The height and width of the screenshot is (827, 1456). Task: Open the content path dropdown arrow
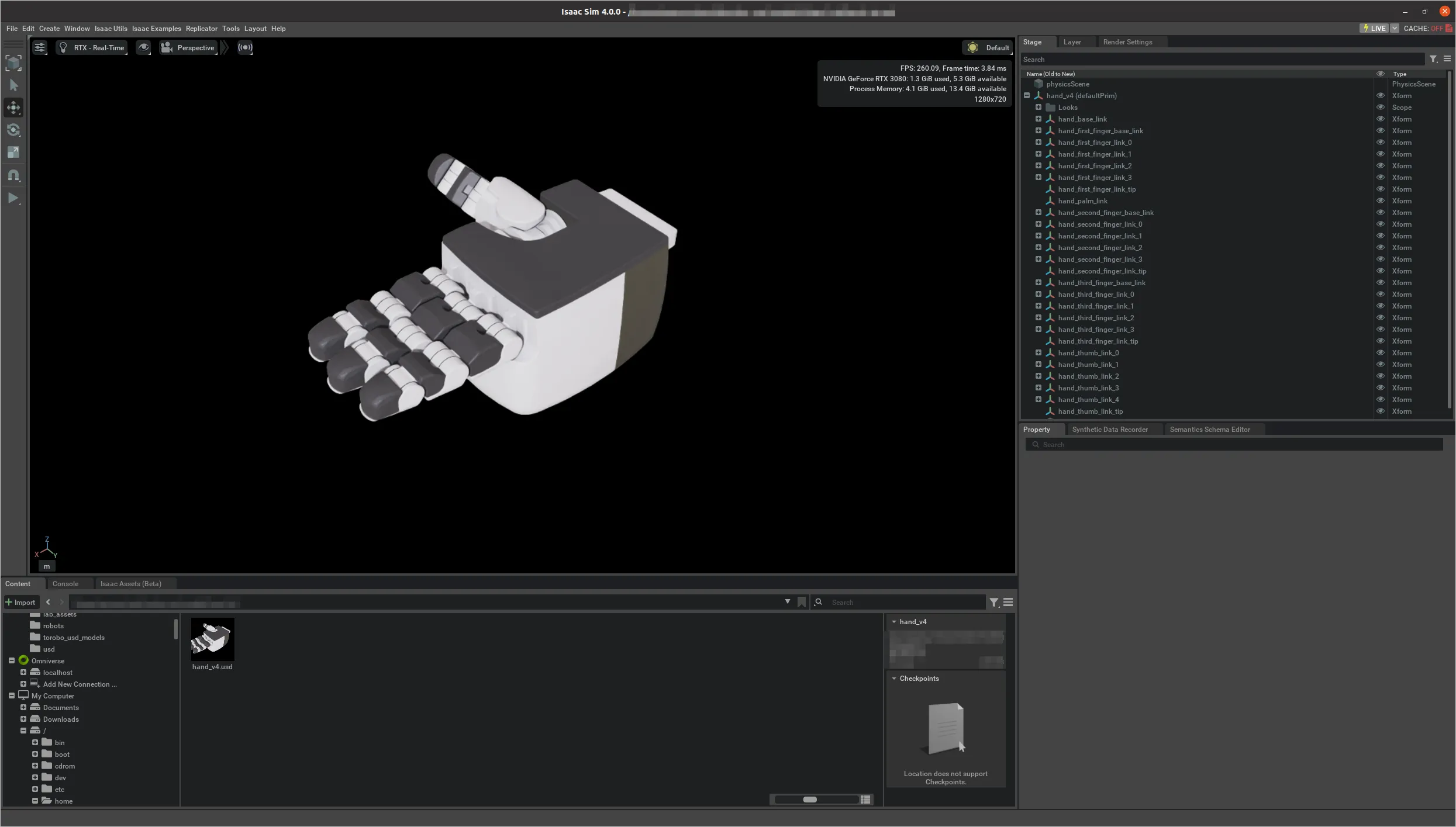click(x=788, y=602)
